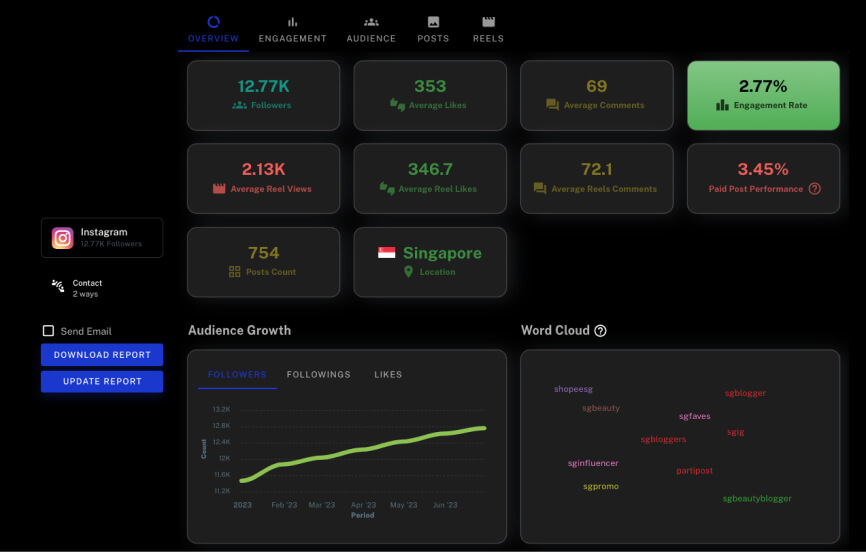Click the Paid Post Performance help icon
Viewport: 866px width, 552px height.
click(814, 188)
